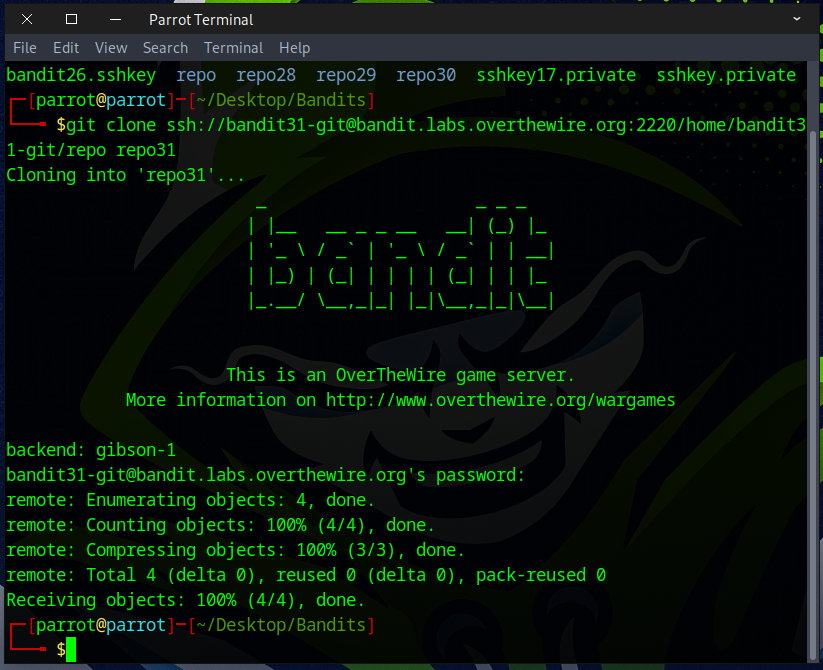Viewport: 823px width, 670px height.
Task: Click the repo30 directory name
Action: pyautogui.click(x=426, y=75)
